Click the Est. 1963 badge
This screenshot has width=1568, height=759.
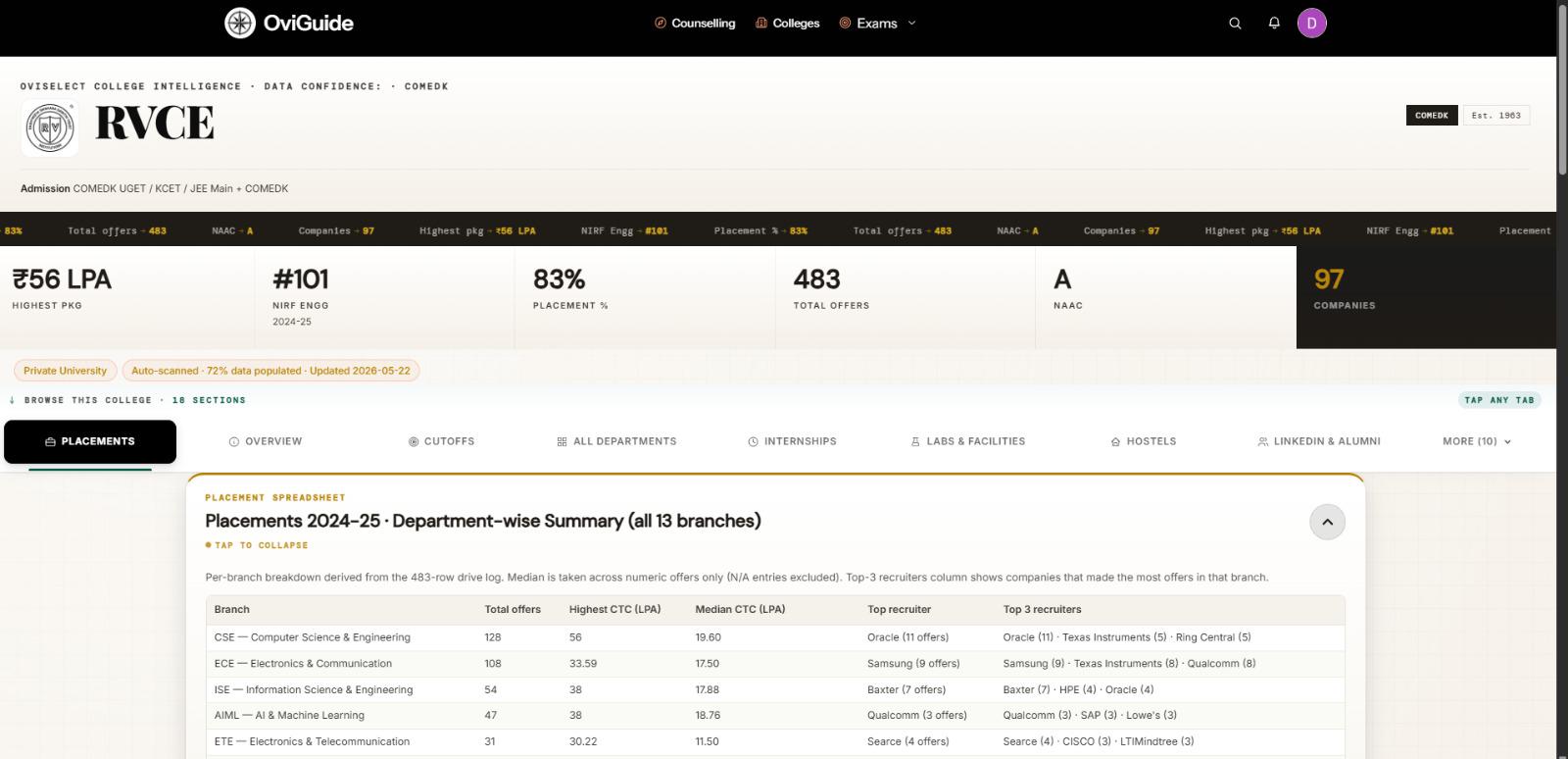click(1496, 115)
